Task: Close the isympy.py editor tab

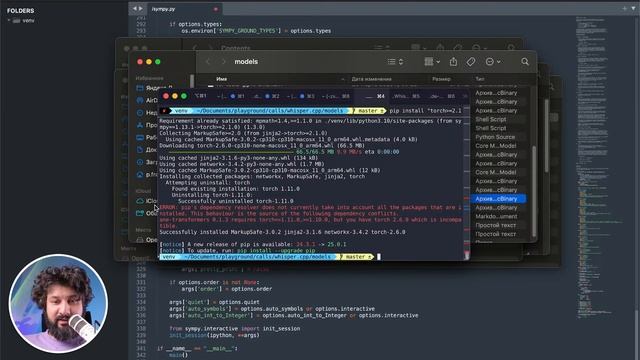Action: (x=216, y=9)
